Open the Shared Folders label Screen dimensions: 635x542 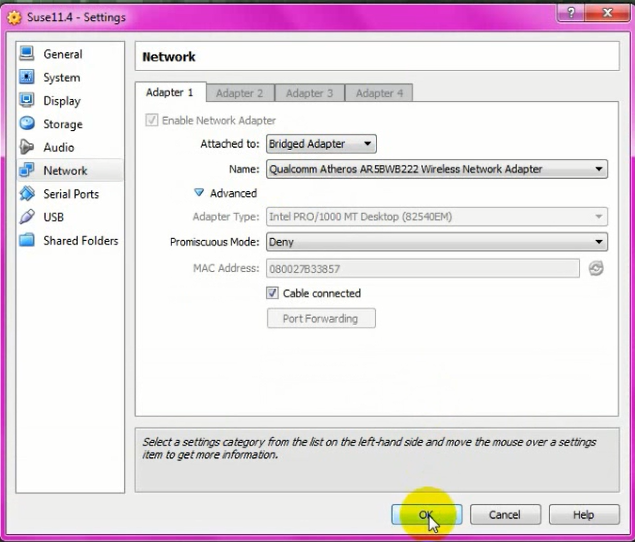(81, 241)
